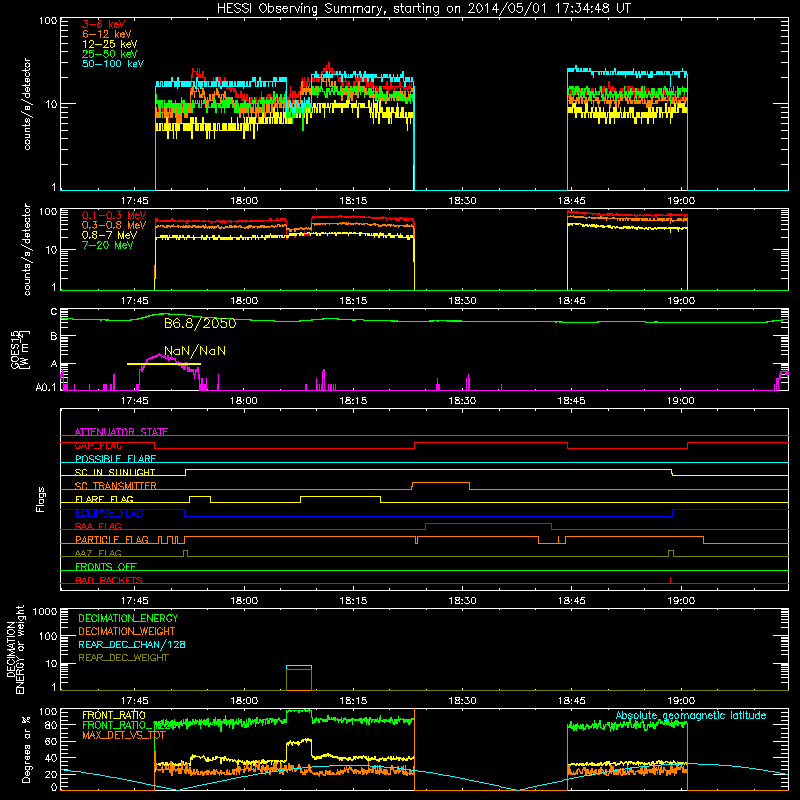Click the REAR_DEC_CHAN/128 legend label
The width and height of the screenshot is (800, 800).
(x=132, y=644)
